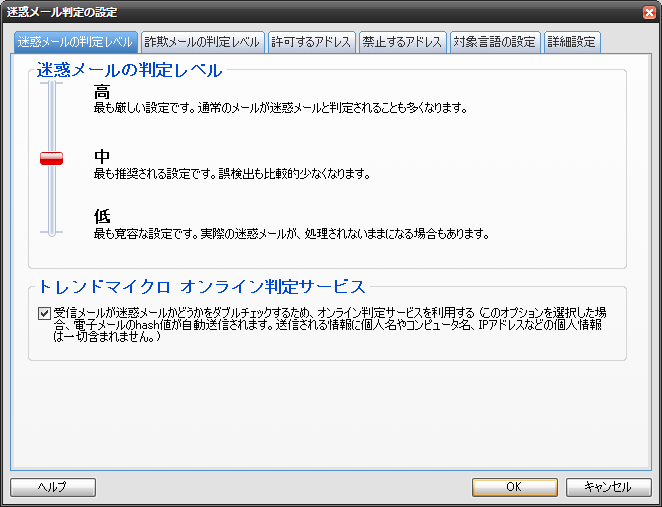The width and height of the screenshot is (662, 507).
Task: Click the 低 level heading
Action: click(102, 217)
